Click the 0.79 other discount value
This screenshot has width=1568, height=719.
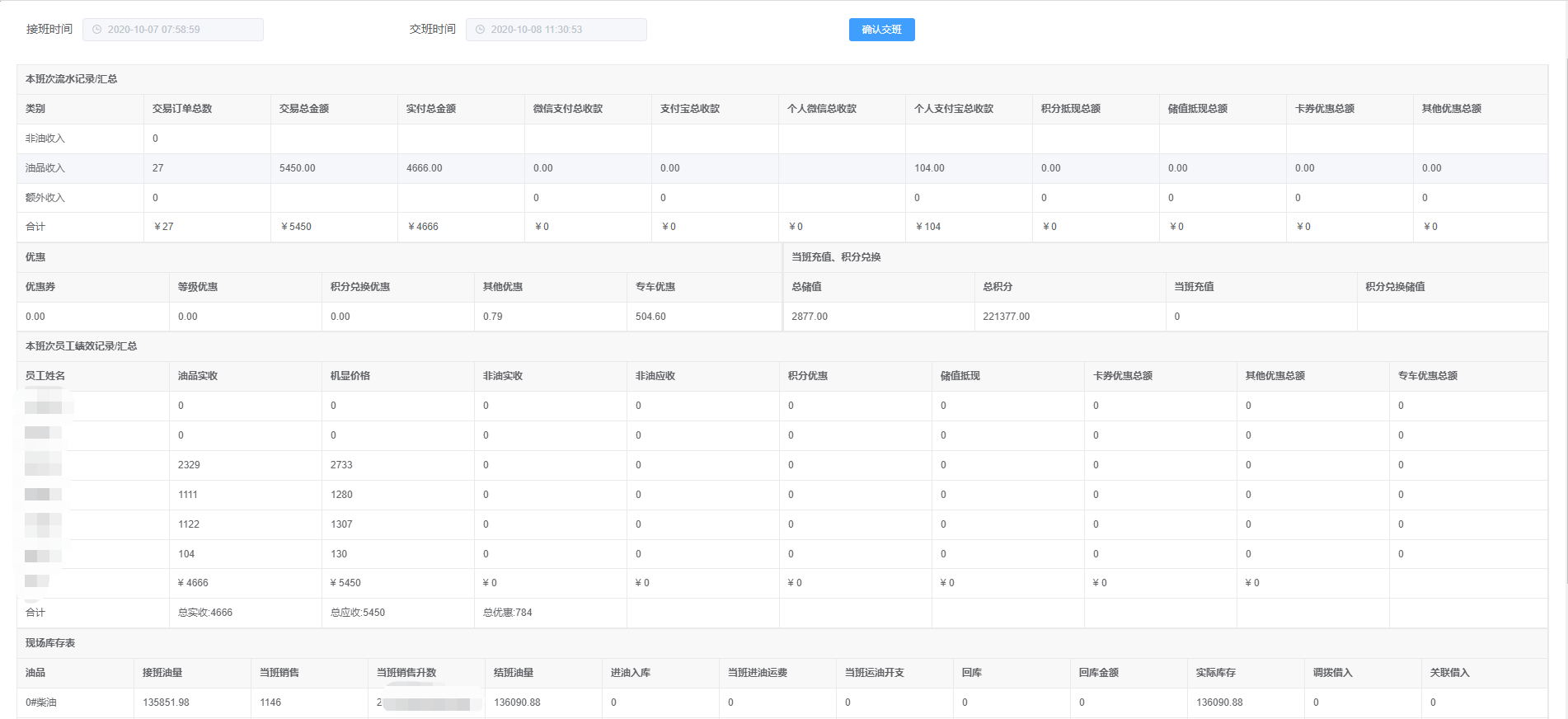493,317
